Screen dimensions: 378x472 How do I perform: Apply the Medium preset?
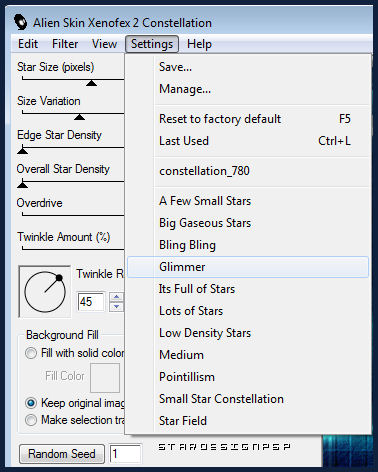(x=248, y=355)
